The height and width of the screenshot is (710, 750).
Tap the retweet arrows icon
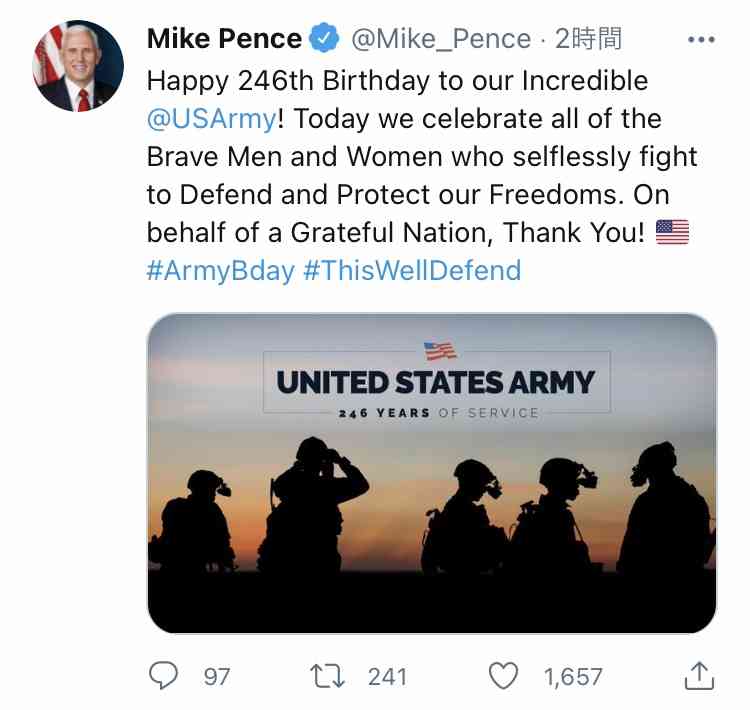(x=328, y=677)
